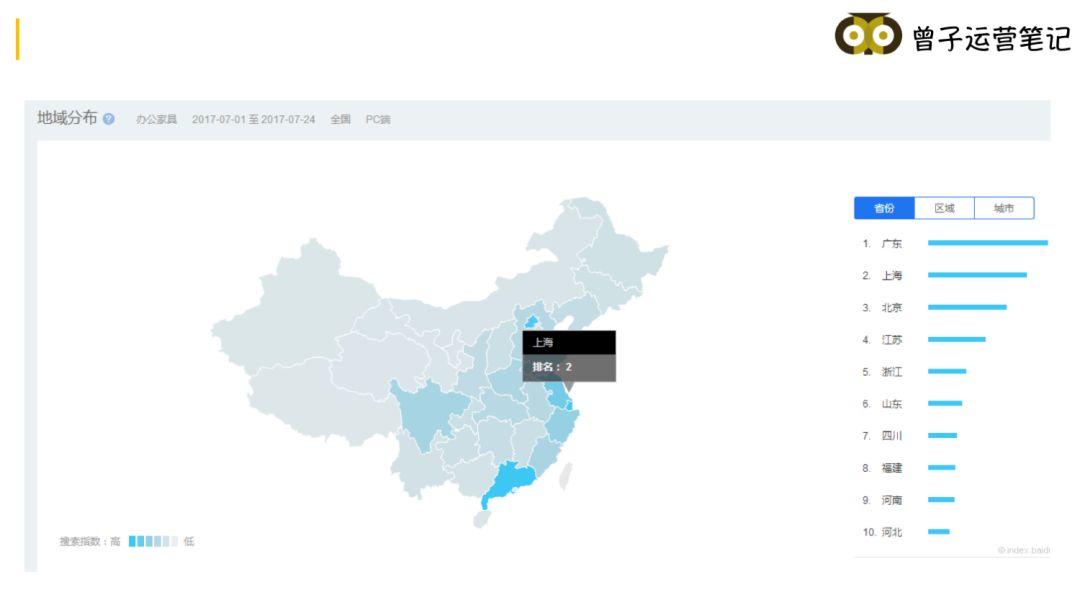Click the 广东 search index bar
This screenshot has height=608, width=1080.
(988, 242)
